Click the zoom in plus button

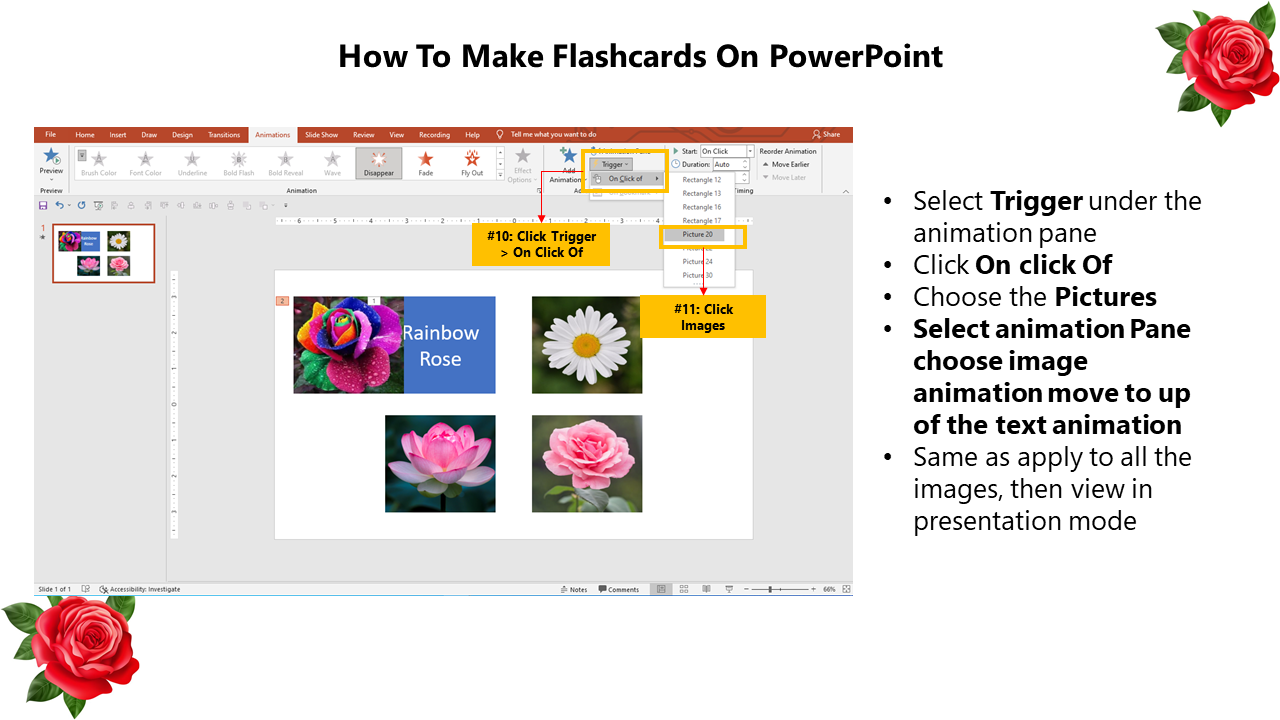coord(814,589)
